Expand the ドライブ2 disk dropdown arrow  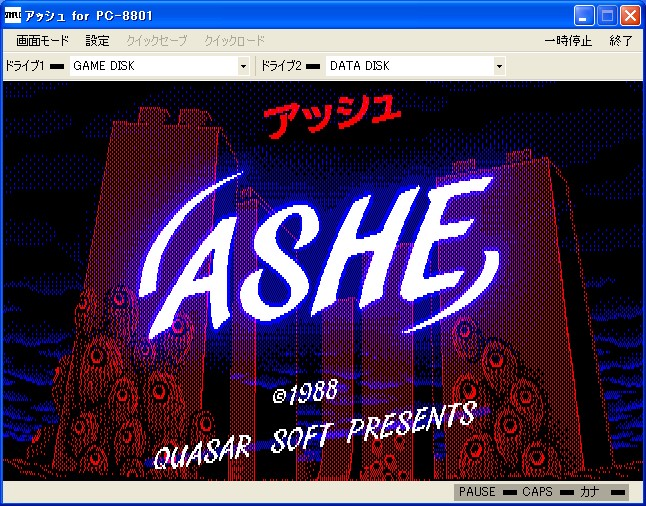(x=499, y=66)
